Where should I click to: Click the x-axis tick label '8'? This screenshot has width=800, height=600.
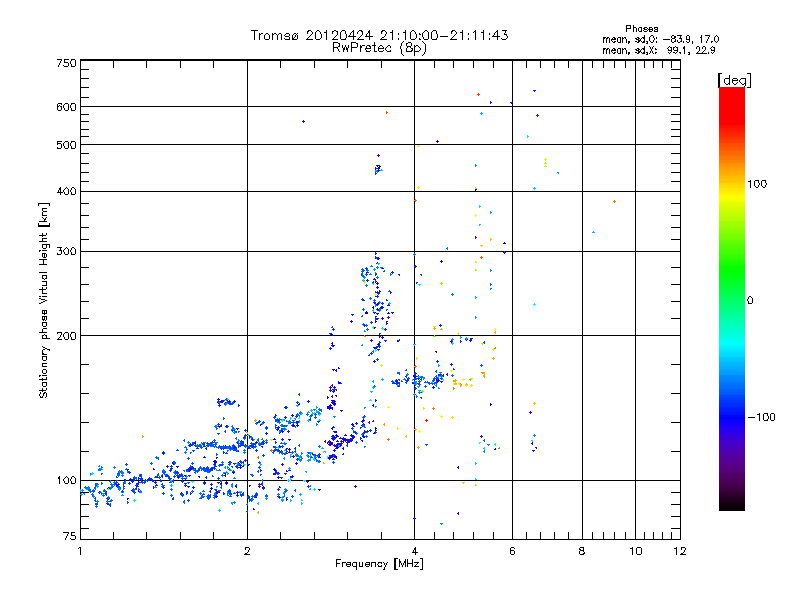[582, 551]
